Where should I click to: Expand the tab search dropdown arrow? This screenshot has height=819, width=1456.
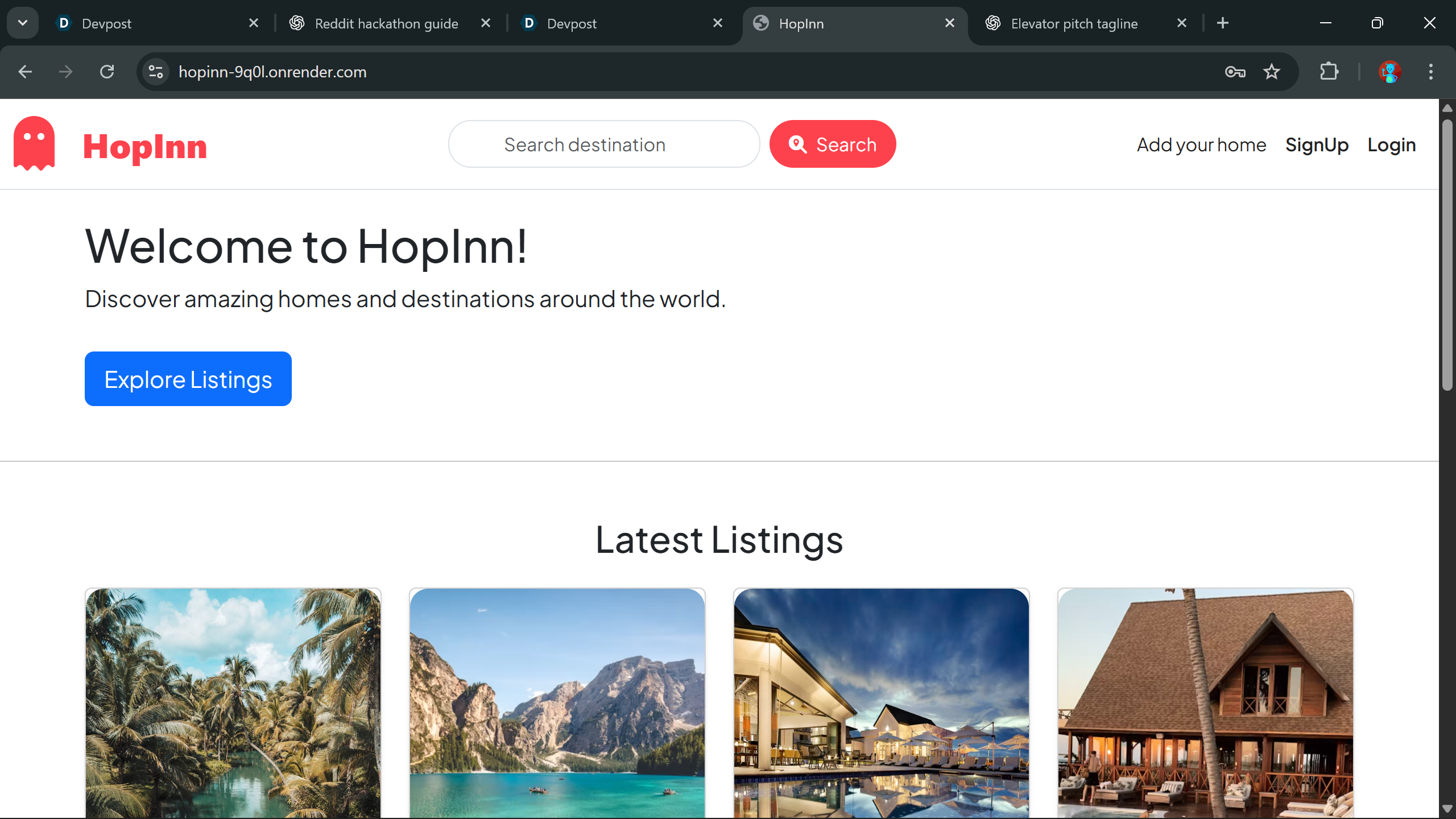(23, 23)
